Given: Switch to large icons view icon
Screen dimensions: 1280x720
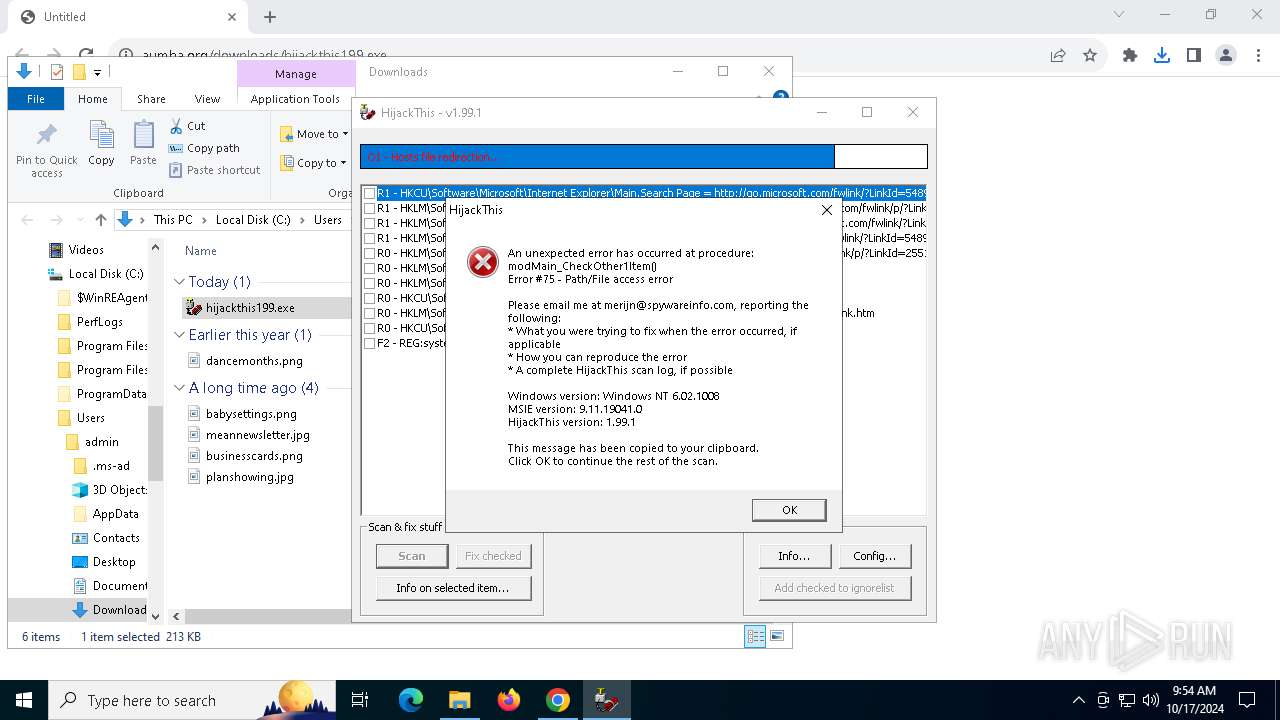Looking at the screenshot, I should [x=777, y=636].
